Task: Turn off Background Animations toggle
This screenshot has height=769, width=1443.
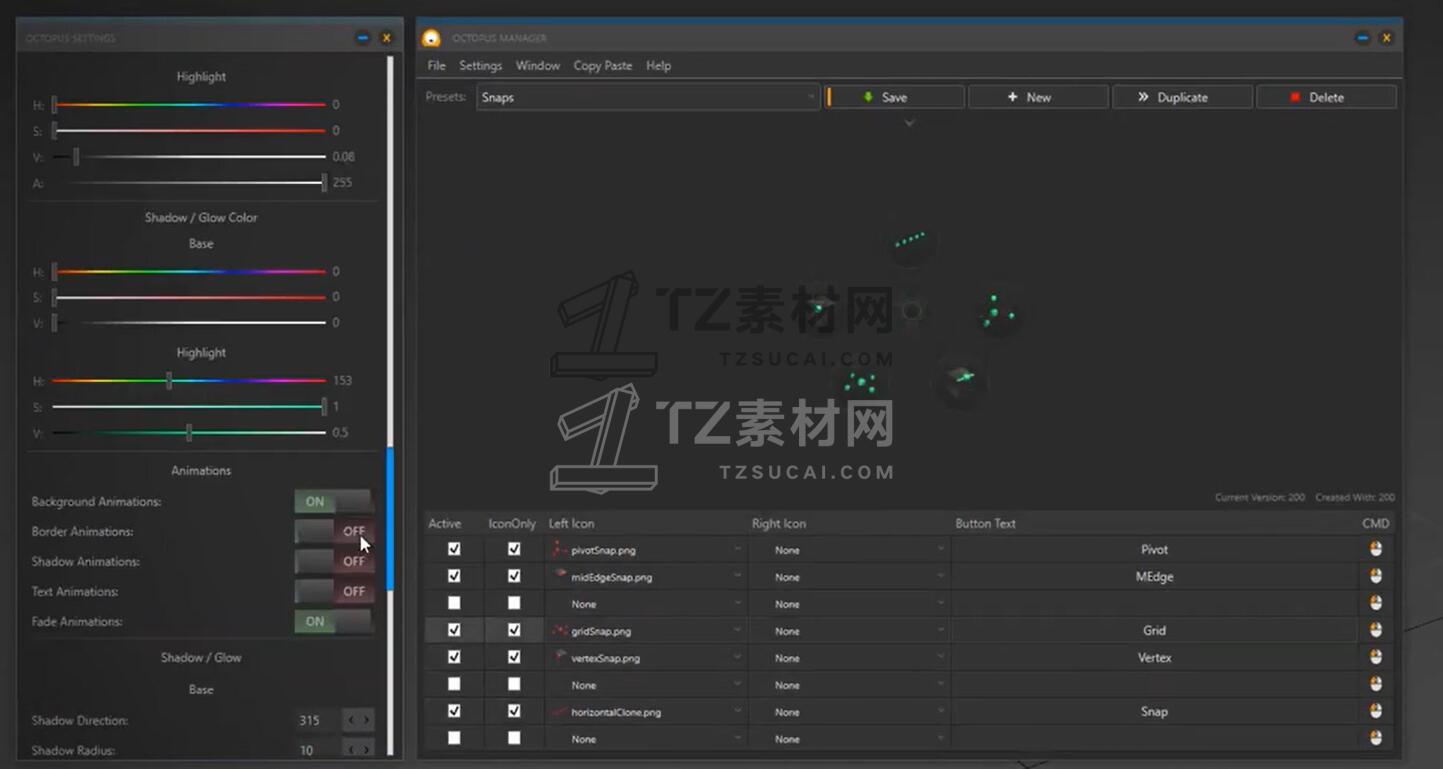Action: [x=333, y=501]
